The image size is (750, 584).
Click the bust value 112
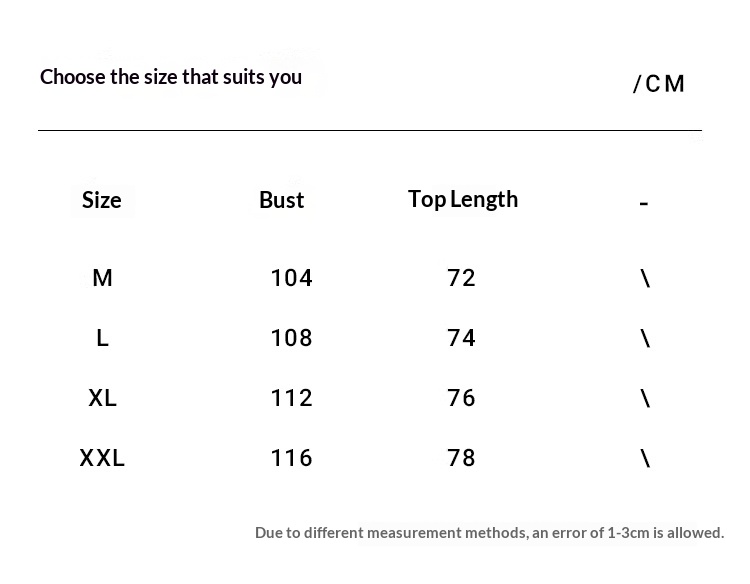(x=291, y=398)
